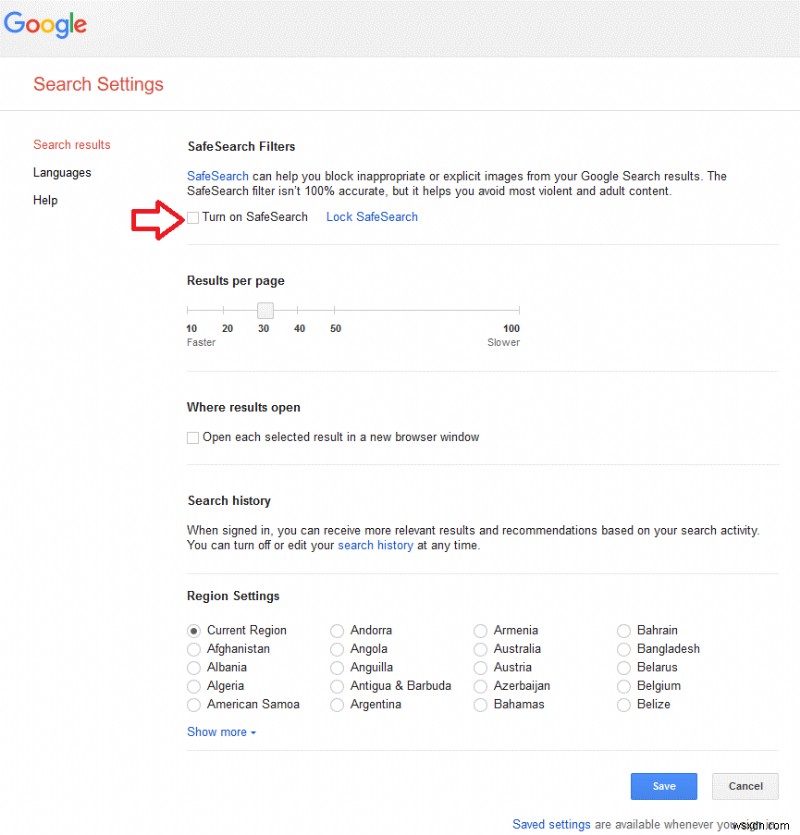
Task: Open the Saved settings link at bottom
Action: (x=551, y=824)
